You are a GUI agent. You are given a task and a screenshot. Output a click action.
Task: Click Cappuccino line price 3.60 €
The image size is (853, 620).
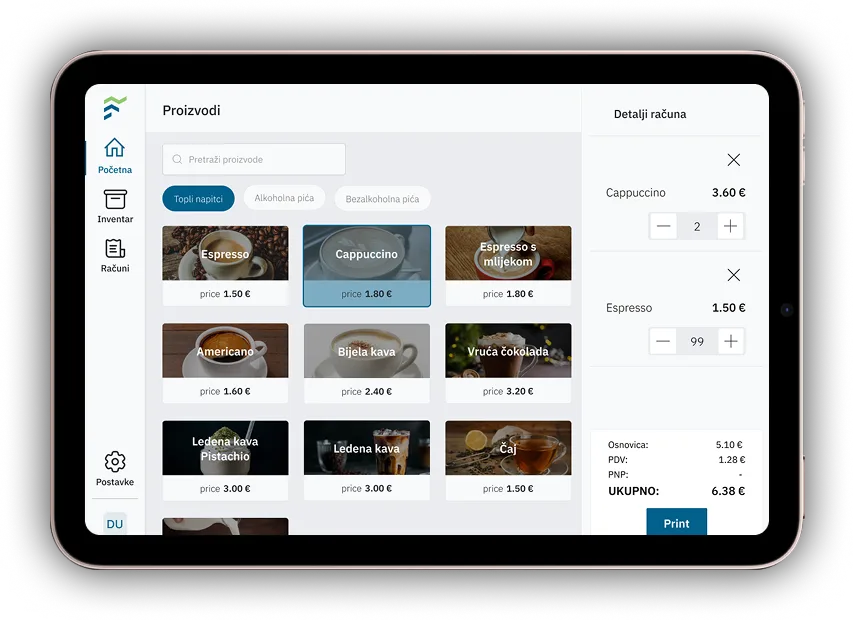[x=728, y=193]
